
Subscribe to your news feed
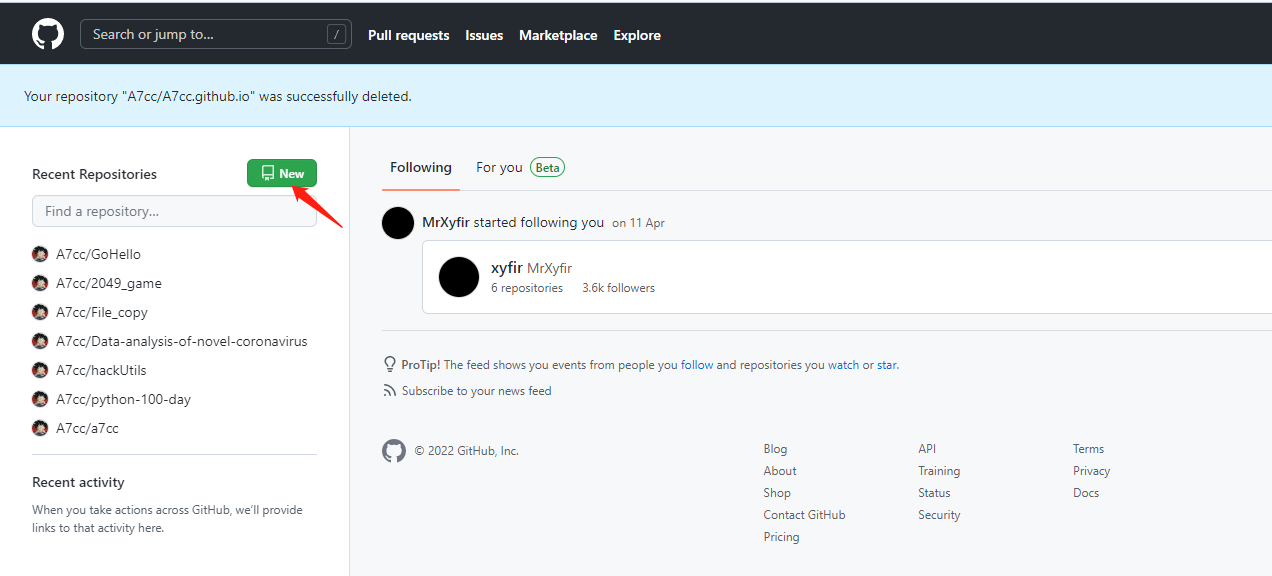coord(476,391)
